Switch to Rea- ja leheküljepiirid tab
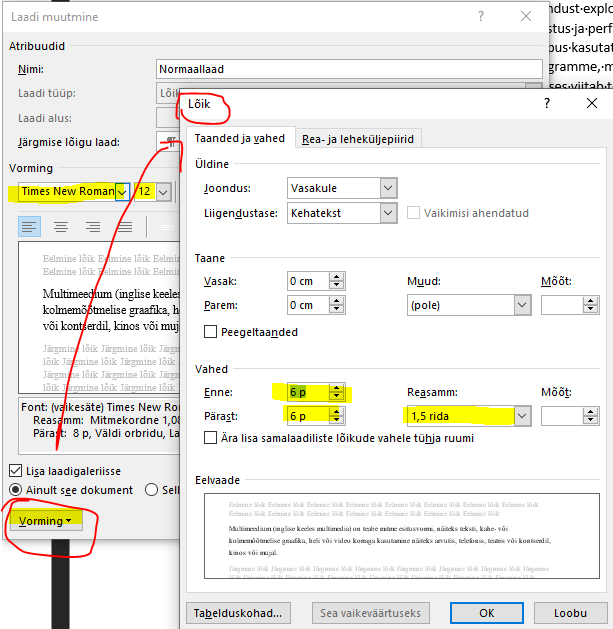The width and height of the screenshot is (613, 629). [x=358, y=139]
